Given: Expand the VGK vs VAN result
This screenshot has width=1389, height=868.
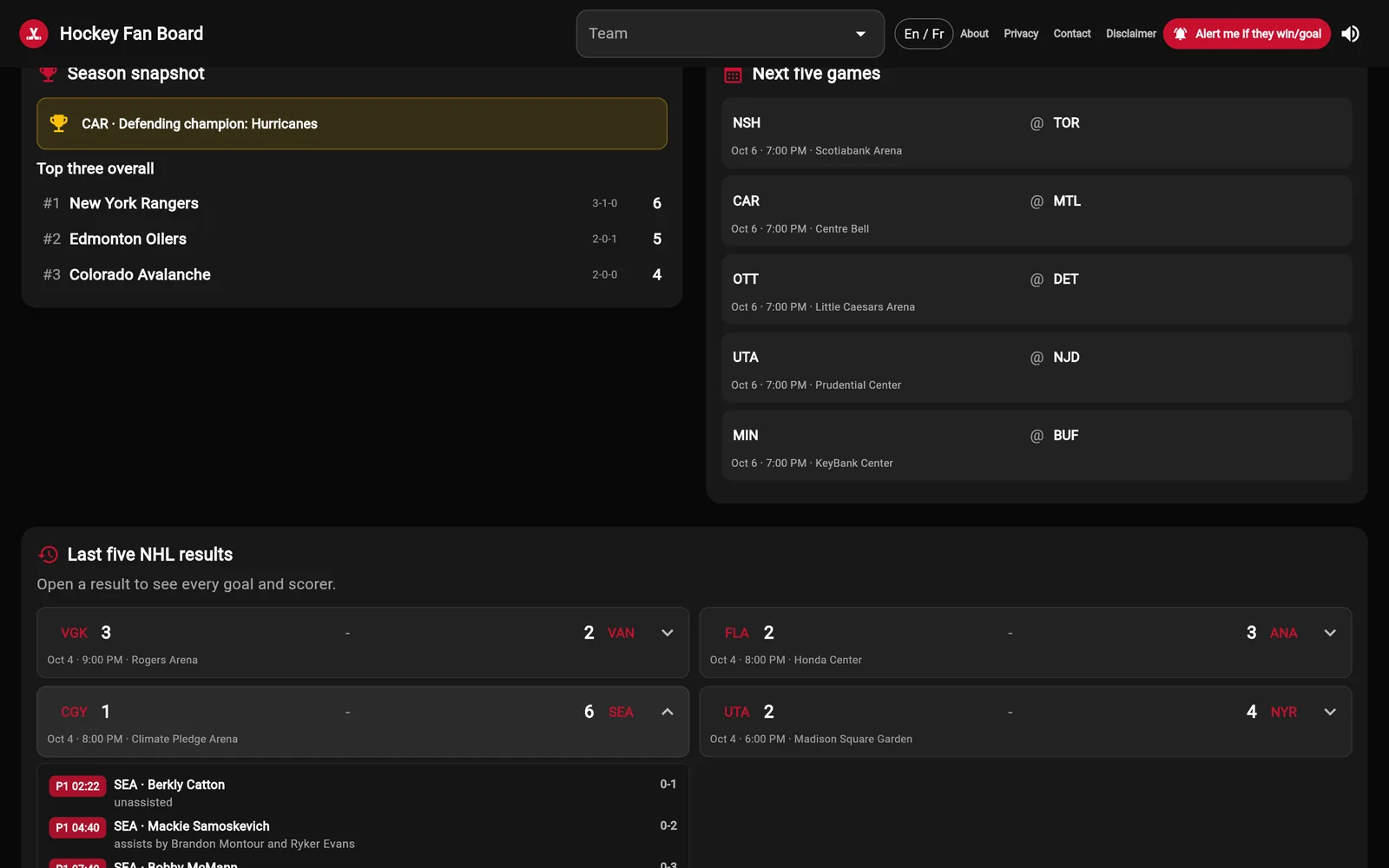Looking at the screenshot, I should tap(667, 633).
